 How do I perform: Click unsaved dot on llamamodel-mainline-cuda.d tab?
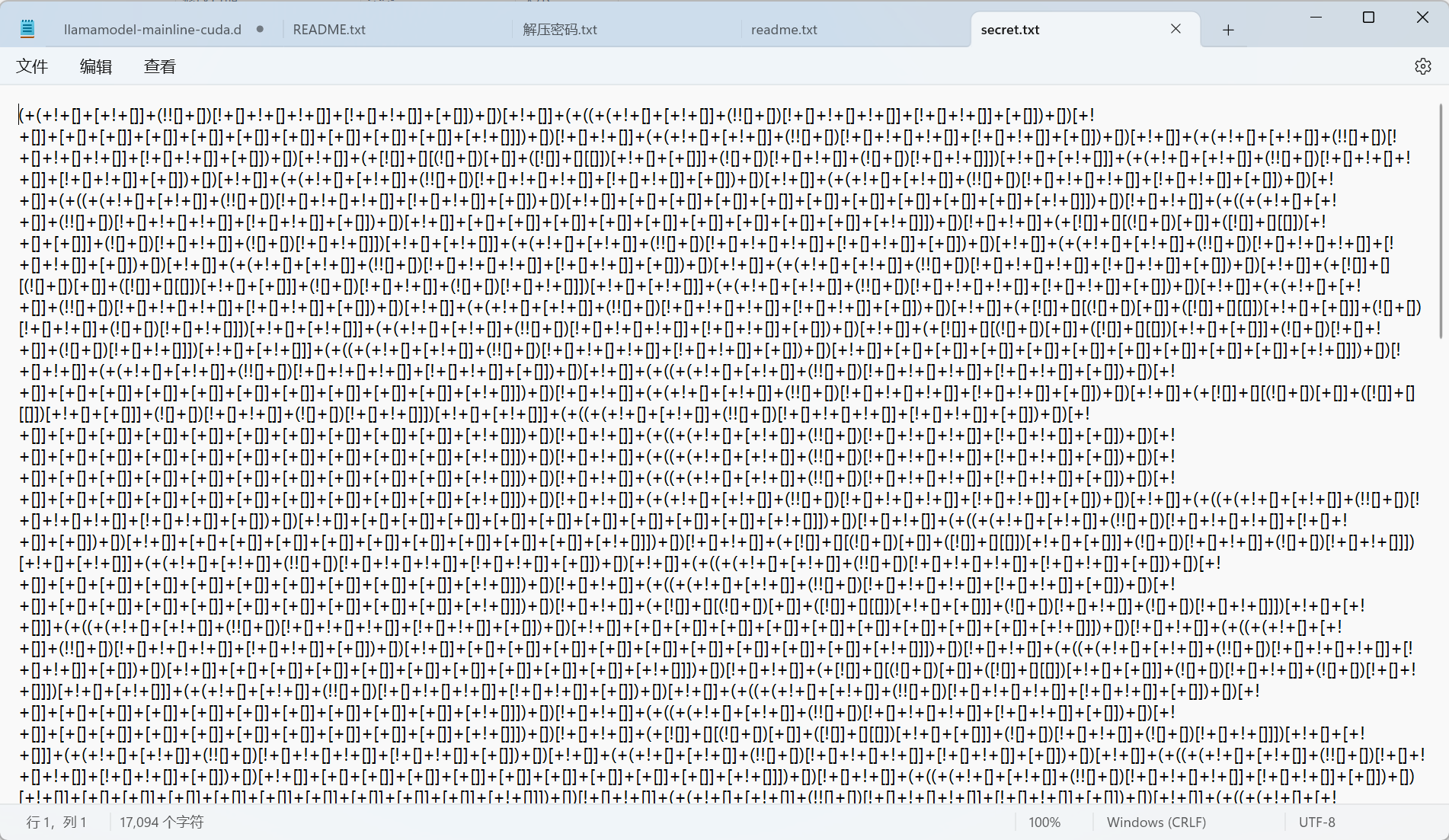tap(260, 29)
